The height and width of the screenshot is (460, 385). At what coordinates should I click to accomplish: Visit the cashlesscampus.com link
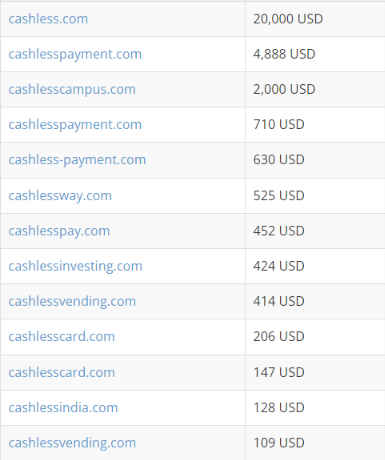(x=72, y=90)
